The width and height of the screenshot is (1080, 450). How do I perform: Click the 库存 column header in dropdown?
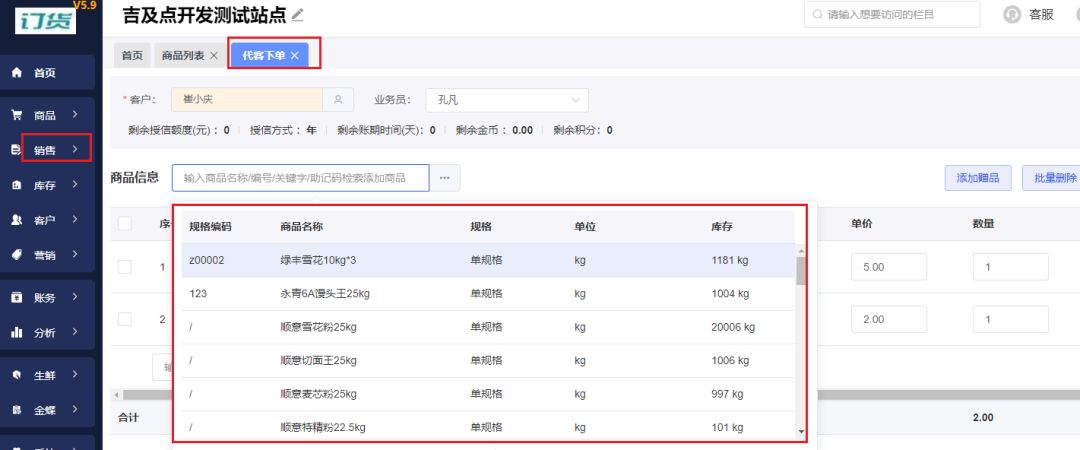721,227
